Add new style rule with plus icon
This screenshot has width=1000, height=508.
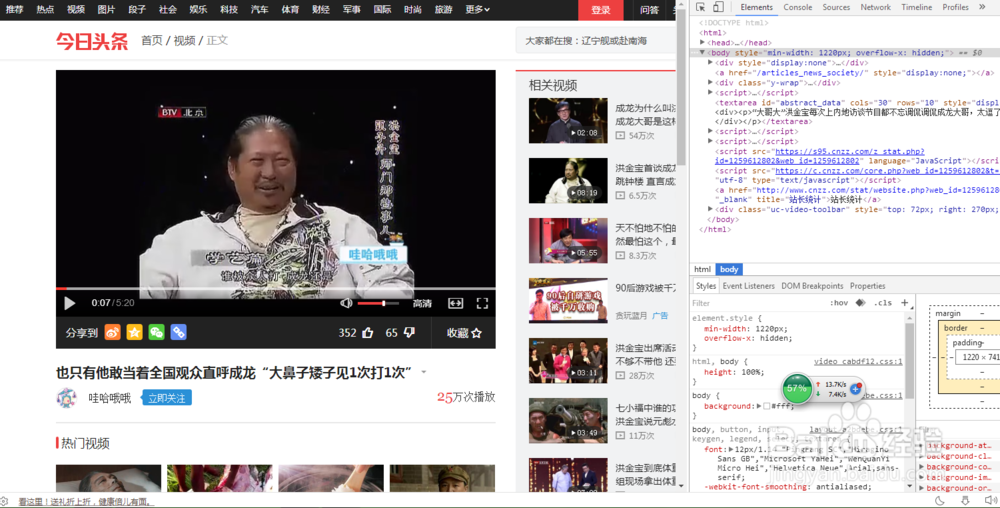tap(904, 303)
